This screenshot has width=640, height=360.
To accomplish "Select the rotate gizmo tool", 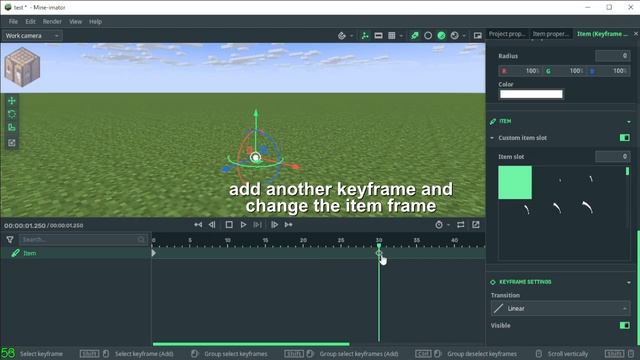I will (12, 114).
